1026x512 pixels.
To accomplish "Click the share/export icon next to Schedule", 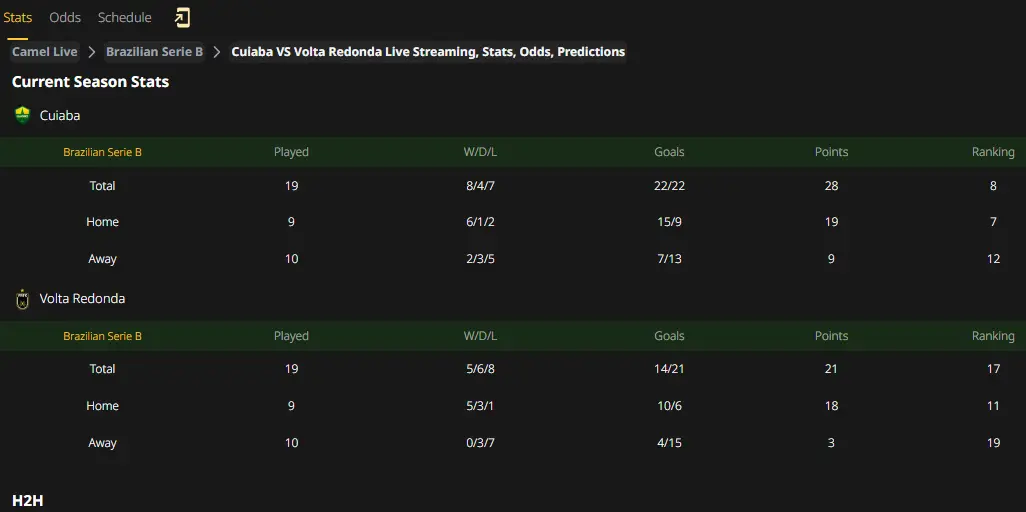I will pos(182,18).
